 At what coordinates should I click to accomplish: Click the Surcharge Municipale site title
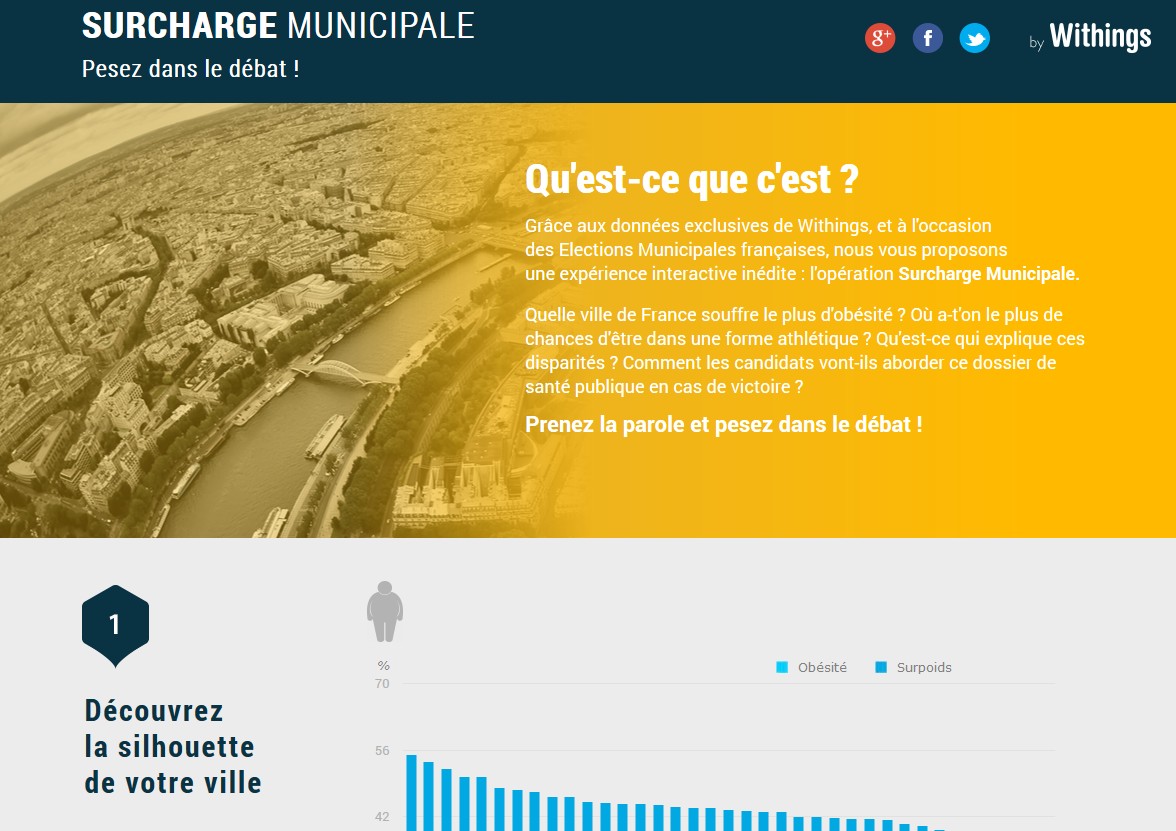(x=278, y=26)
